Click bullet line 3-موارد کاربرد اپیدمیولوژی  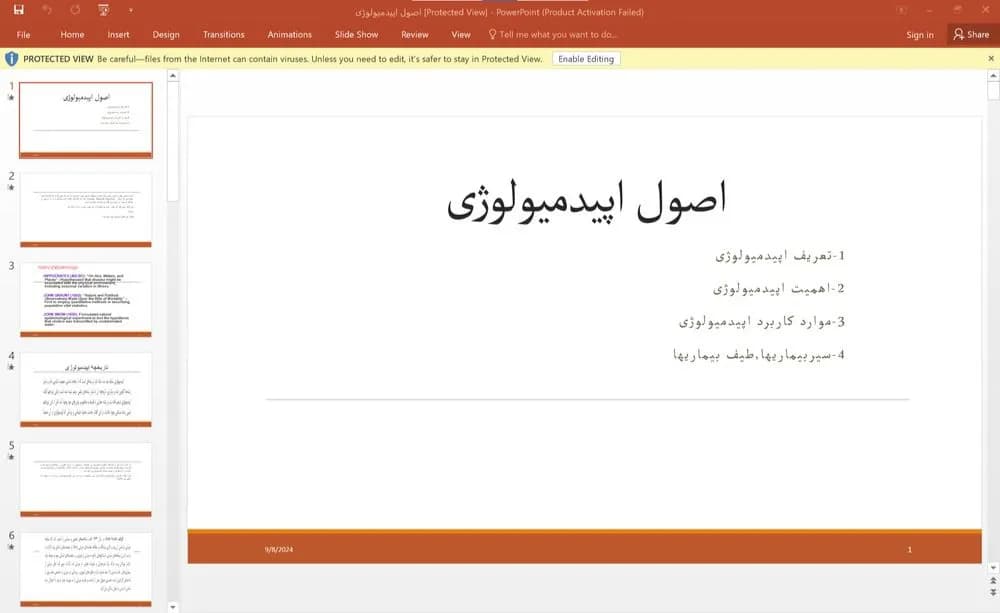click(762, 321)
